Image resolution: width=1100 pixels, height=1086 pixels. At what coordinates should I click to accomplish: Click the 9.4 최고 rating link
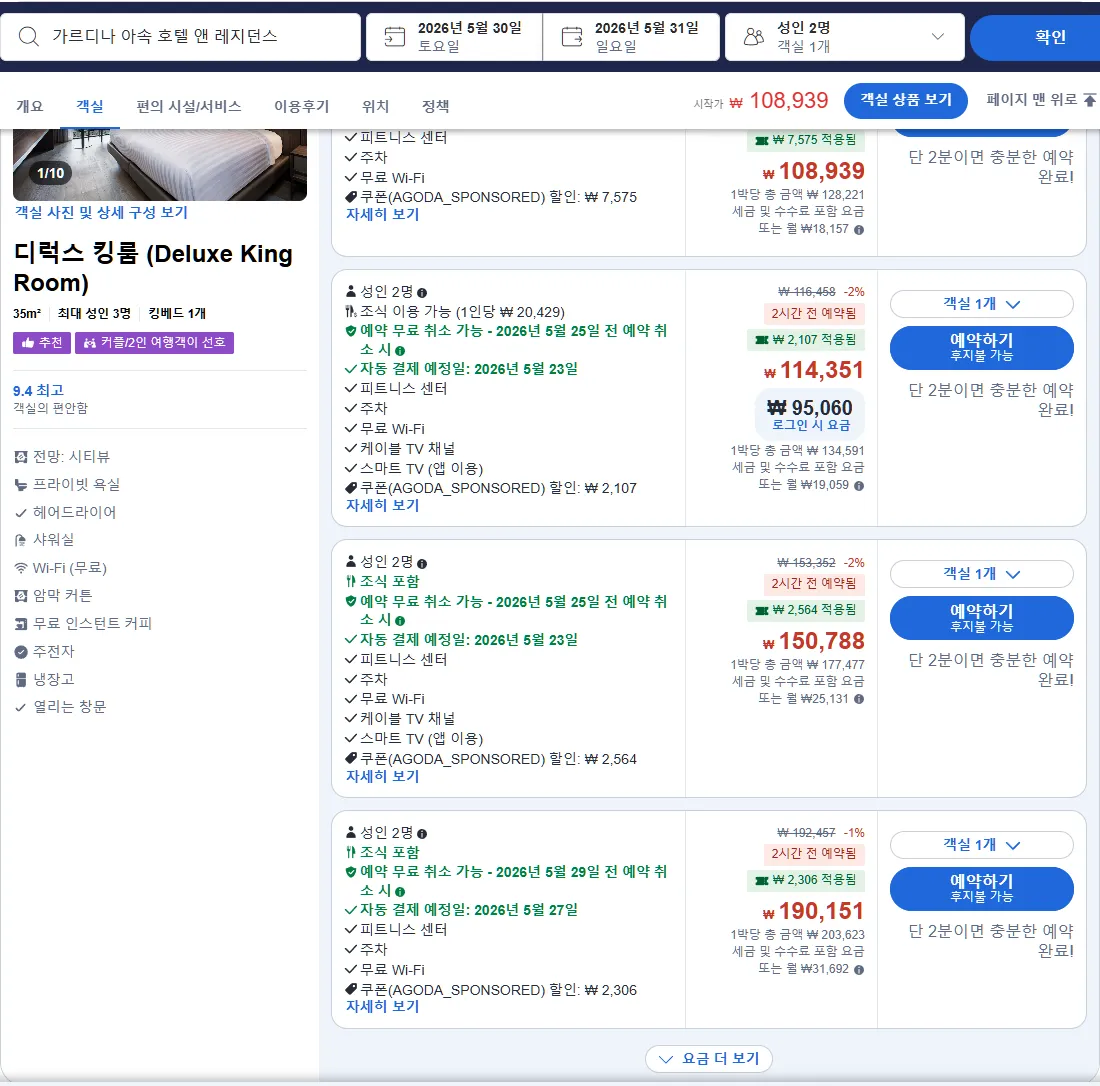click(39, 391)
